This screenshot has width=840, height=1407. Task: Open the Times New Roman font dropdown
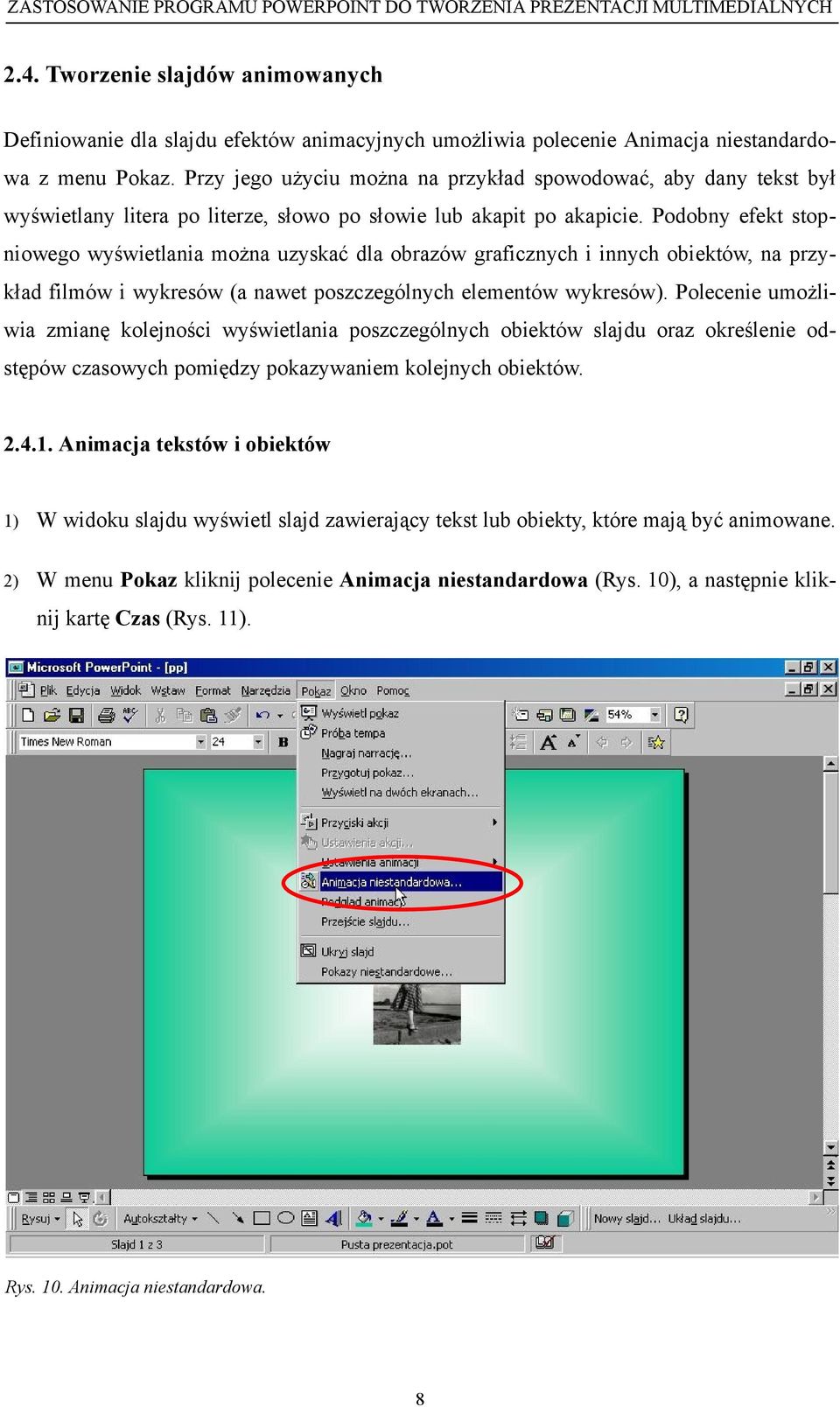point(200,742)
